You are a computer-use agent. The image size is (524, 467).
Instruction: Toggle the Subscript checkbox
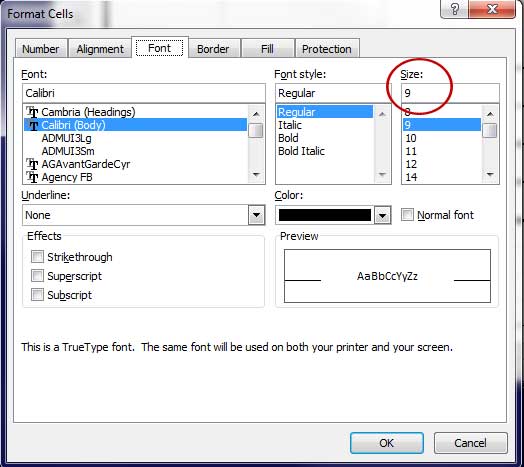point(37,295)
